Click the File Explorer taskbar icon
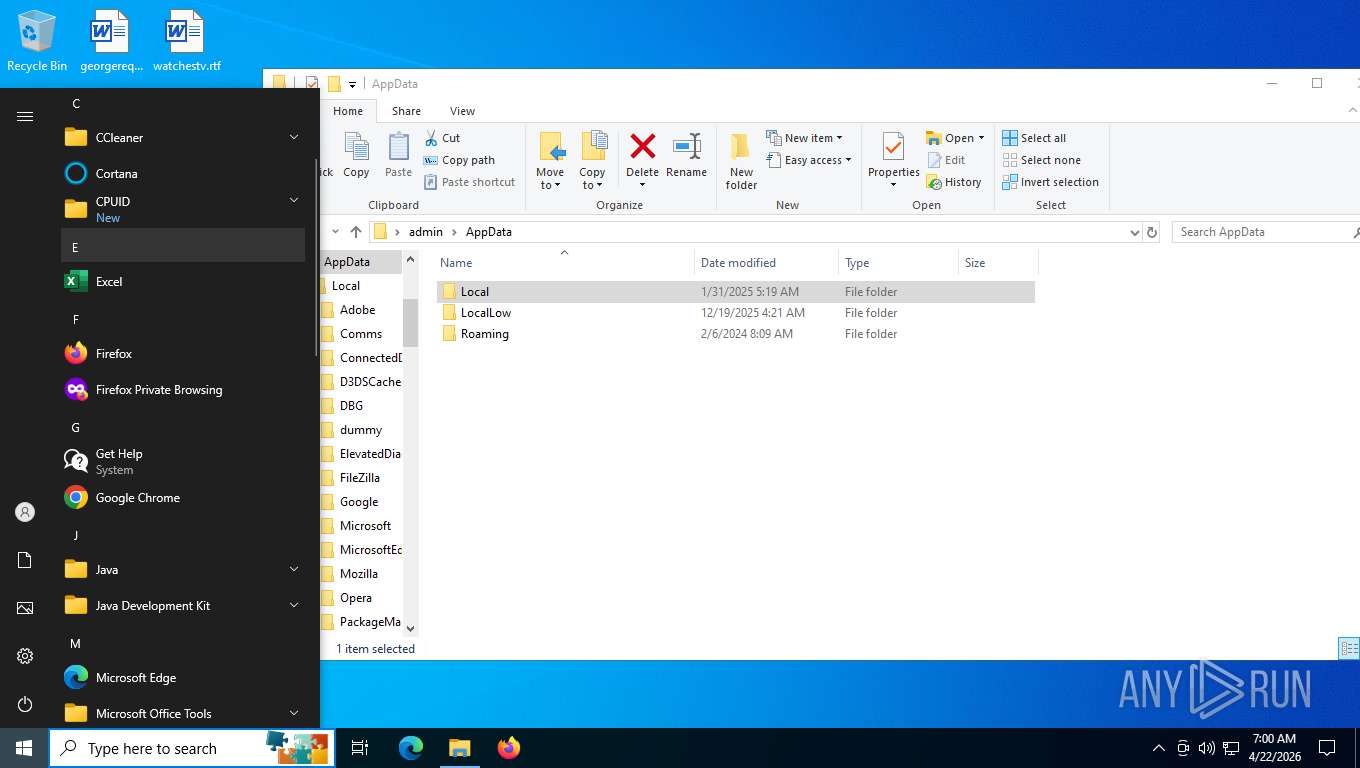Screen dimensions: 1360x768 tap(459, 748)
